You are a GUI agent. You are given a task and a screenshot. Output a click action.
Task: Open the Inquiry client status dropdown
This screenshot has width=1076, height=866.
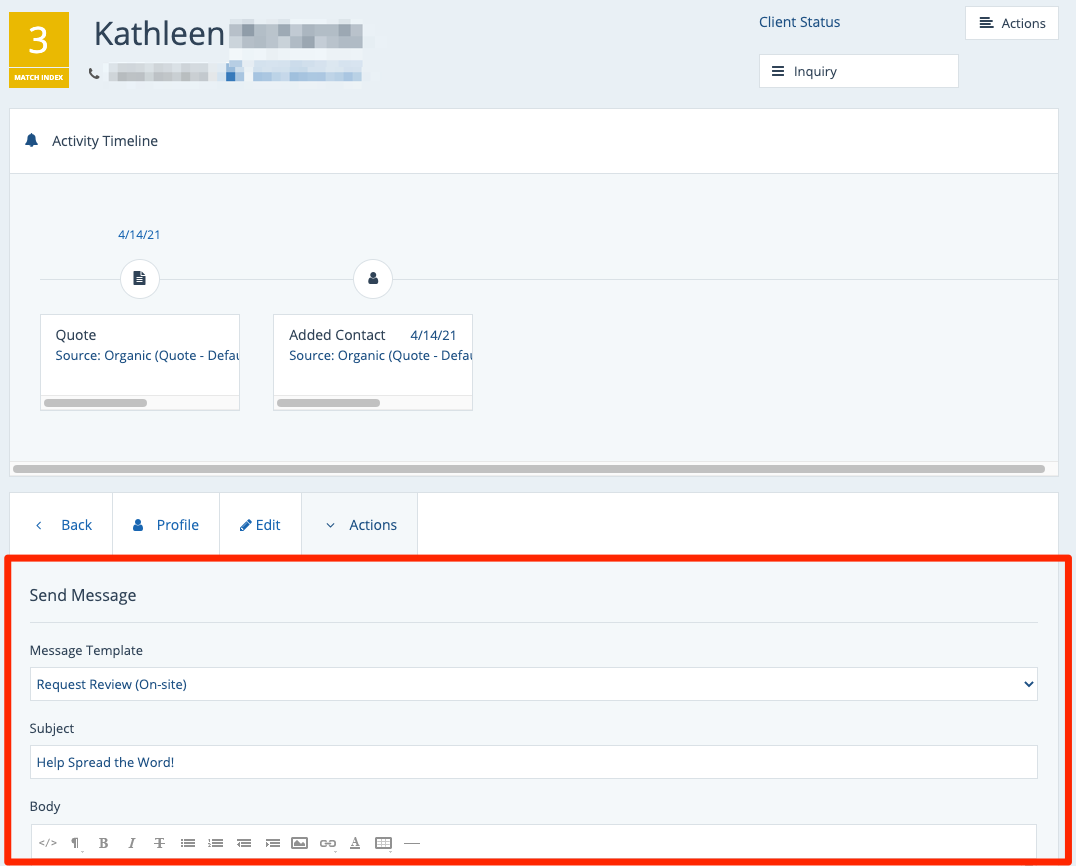[x=858, y=71]
